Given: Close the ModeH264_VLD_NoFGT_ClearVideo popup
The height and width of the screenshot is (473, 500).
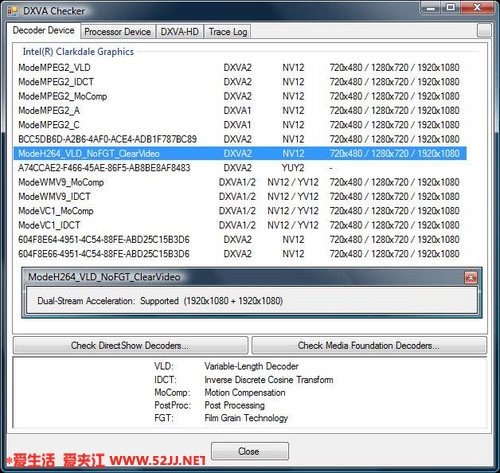Looking at the screenshot, I should tap(471, 277).
